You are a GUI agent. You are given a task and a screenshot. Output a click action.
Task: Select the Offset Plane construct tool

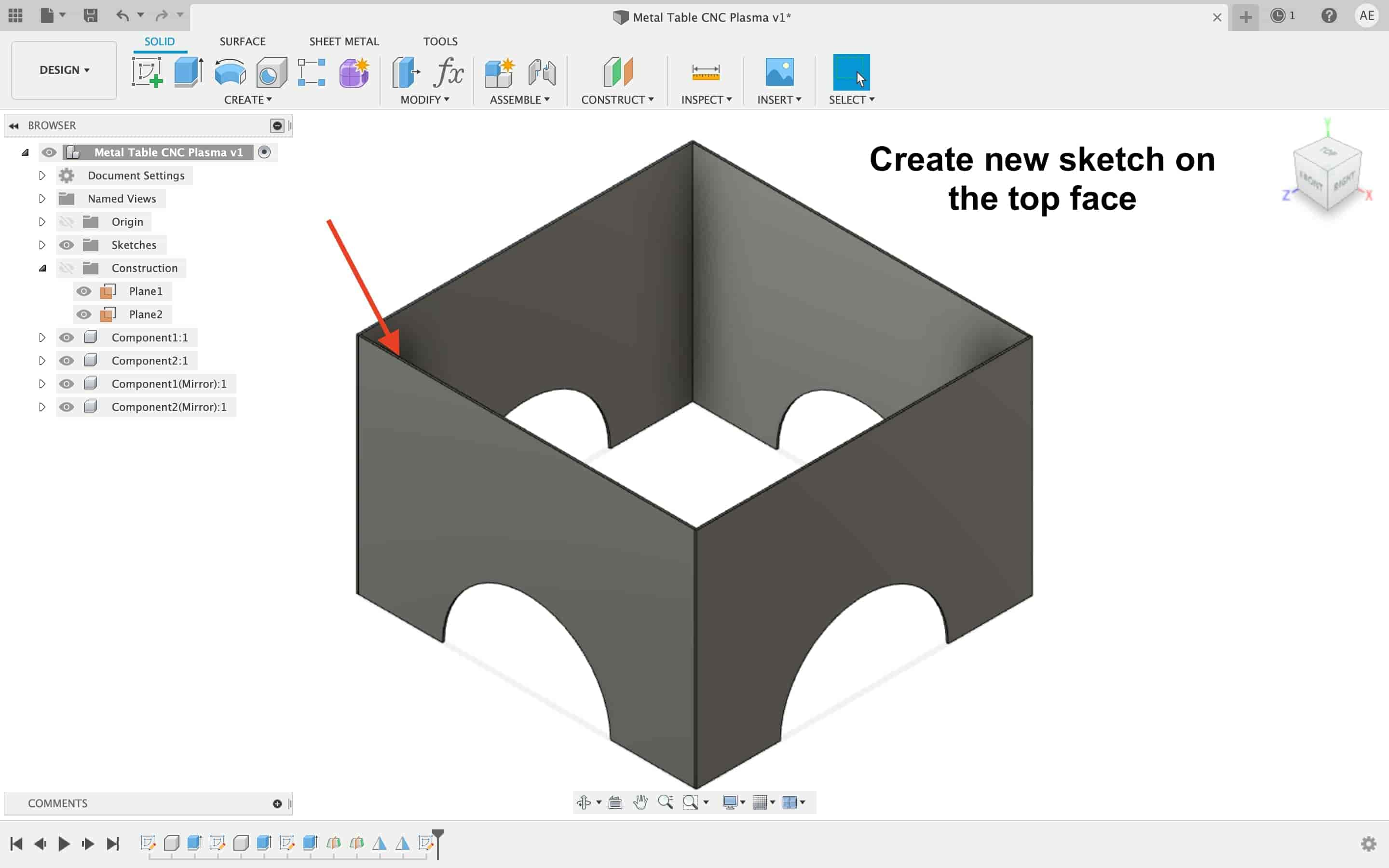[618, 72]
